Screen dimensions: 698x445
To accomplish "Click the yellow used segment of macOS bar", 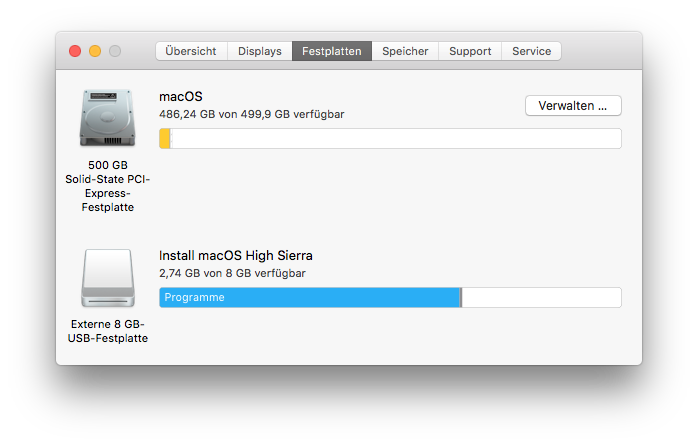I will pyautogui.click(x=165, y=139).
